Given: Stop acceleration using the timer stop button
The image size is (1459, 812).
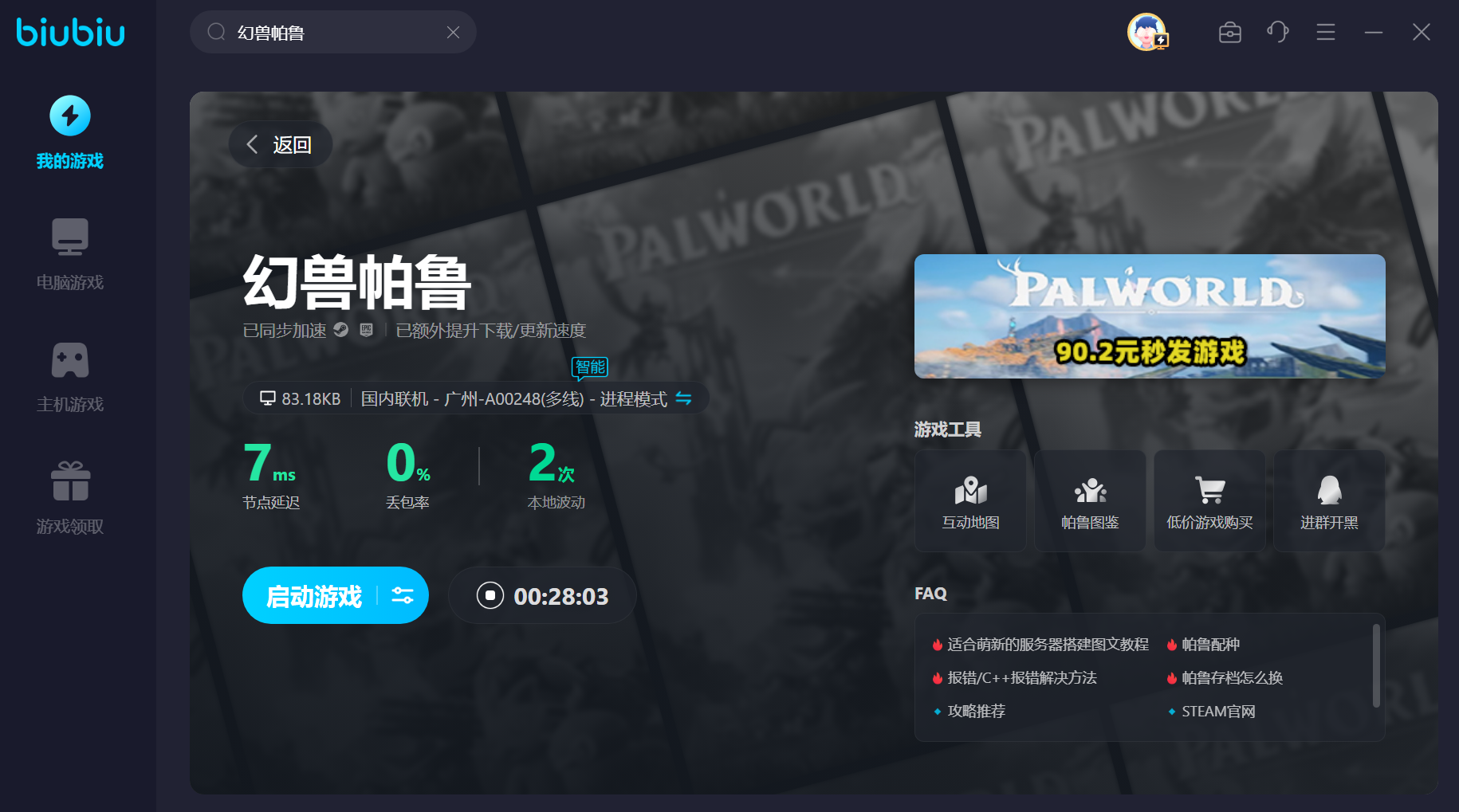Looking at the screenshot, I should click(x=490, y=596).
